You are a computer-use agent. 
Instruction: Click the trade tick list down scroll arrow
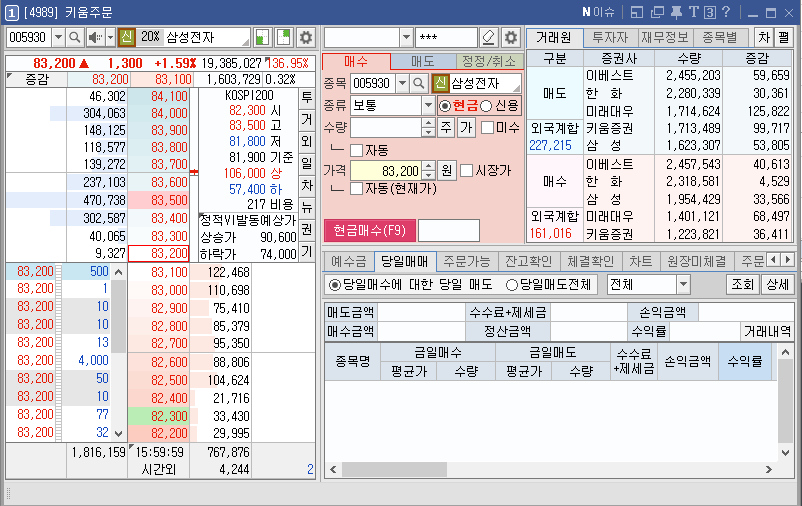pos(119,433)
